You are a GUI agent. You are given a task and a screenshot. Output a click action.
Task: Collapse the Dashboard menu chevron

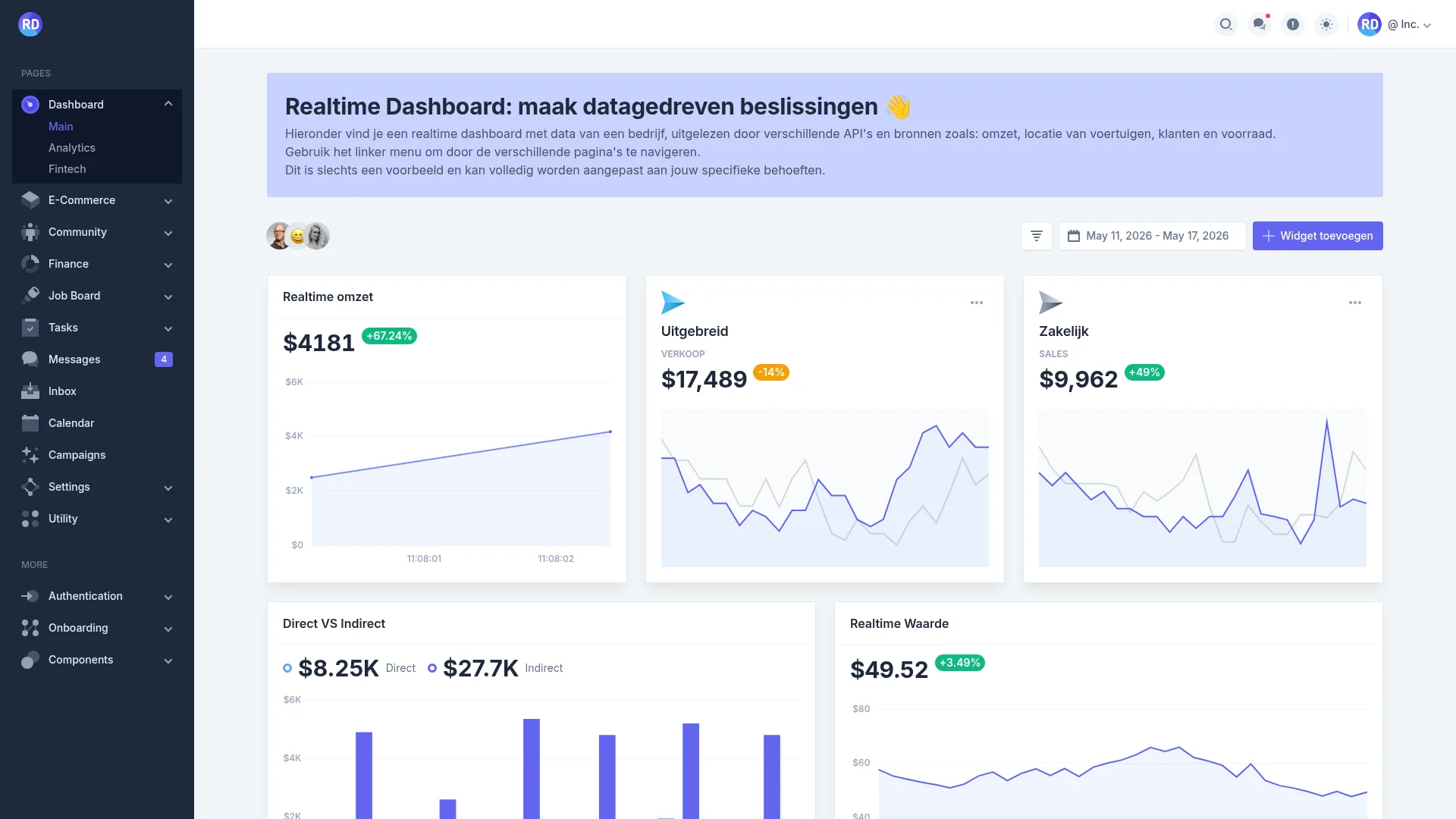(168, 104)
